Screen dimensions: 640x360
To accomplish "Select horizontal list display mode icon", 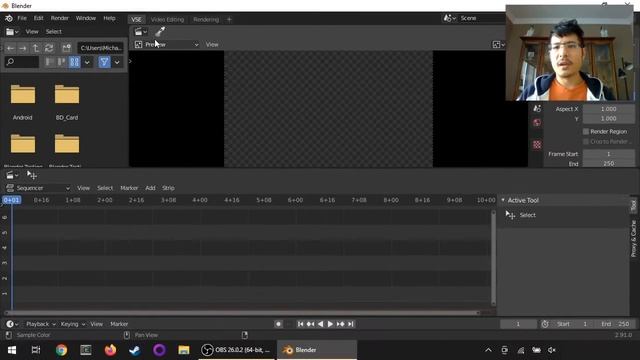I will pos(62,62).
